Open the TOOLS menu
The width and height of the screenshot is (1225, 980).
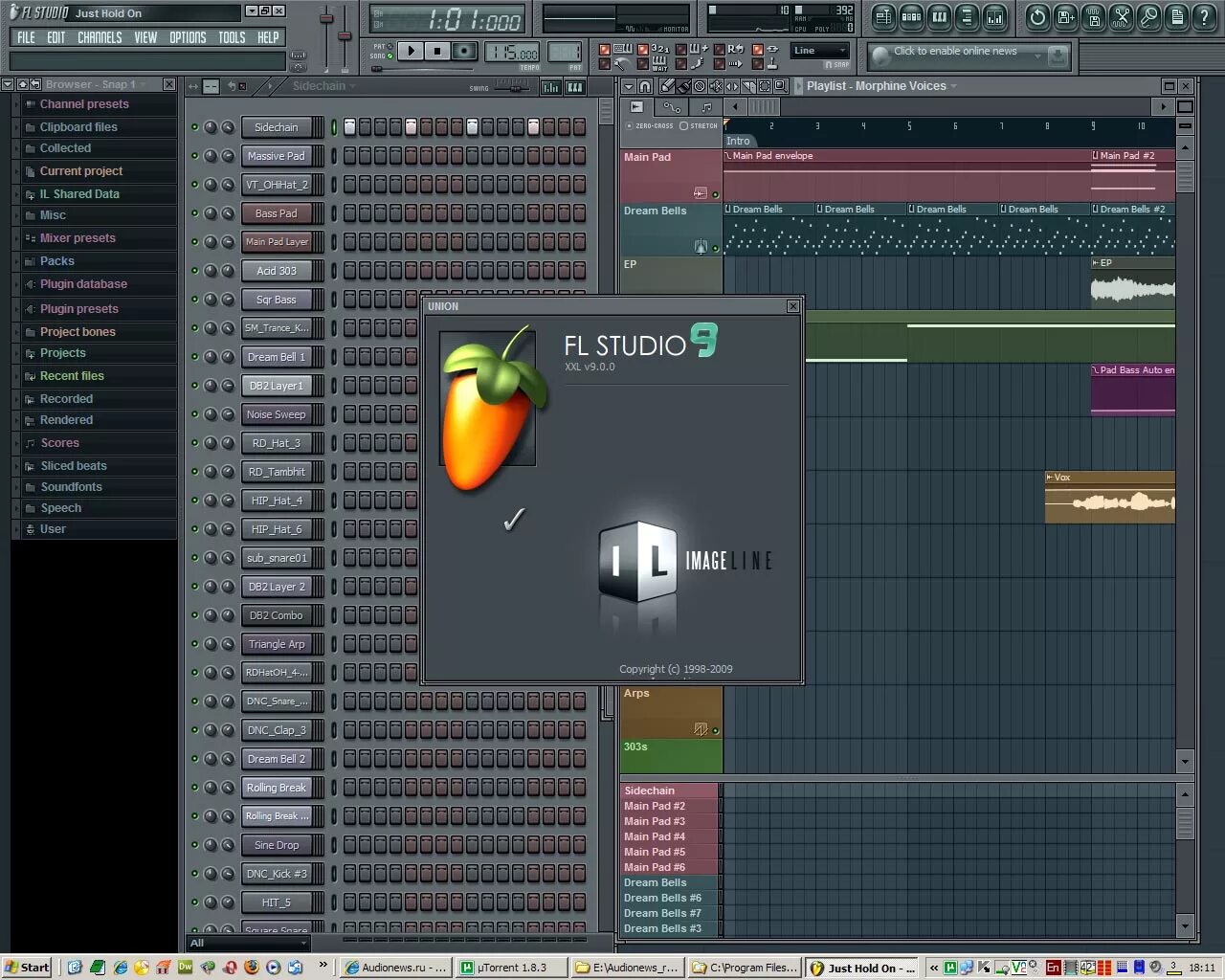[x=232, y=37]
